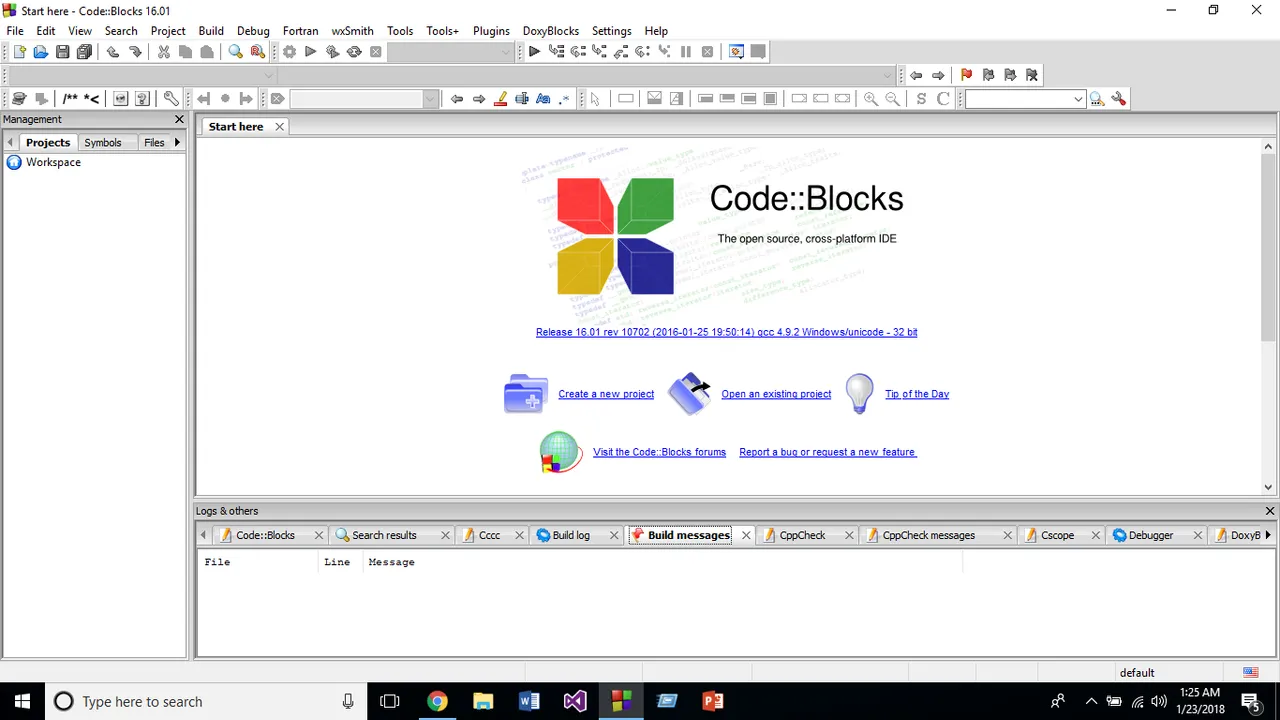The height and width of the screenshot is (720, 1280).
Task: Show earlier log tabs with left arrow
Action: (203, 535)
